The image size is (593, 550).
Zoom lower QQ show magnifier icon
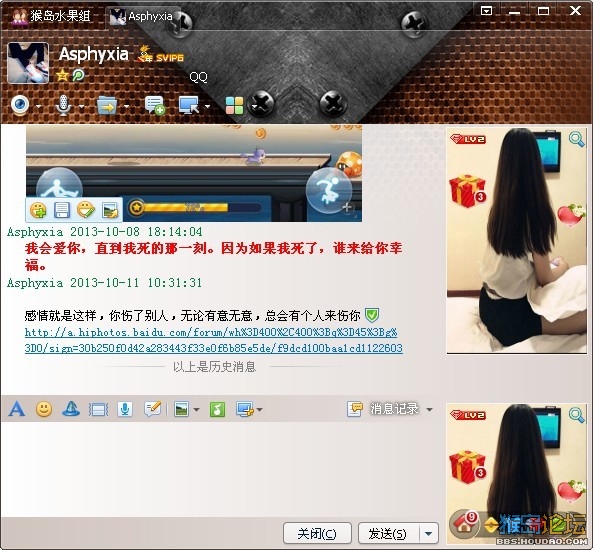click(577, 415)
